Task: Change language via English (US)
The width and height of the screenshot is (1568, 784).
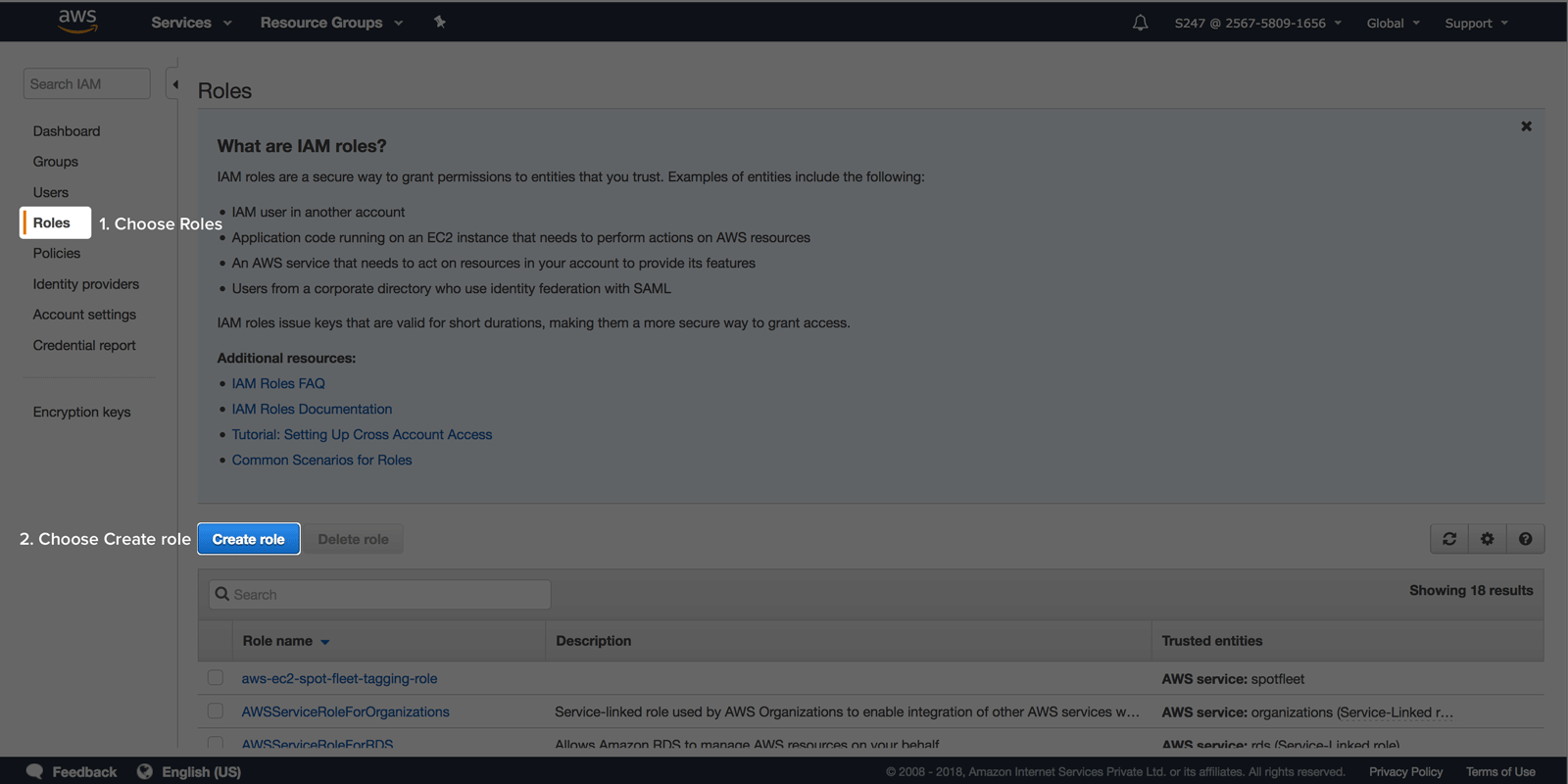Action: (201, 771)
